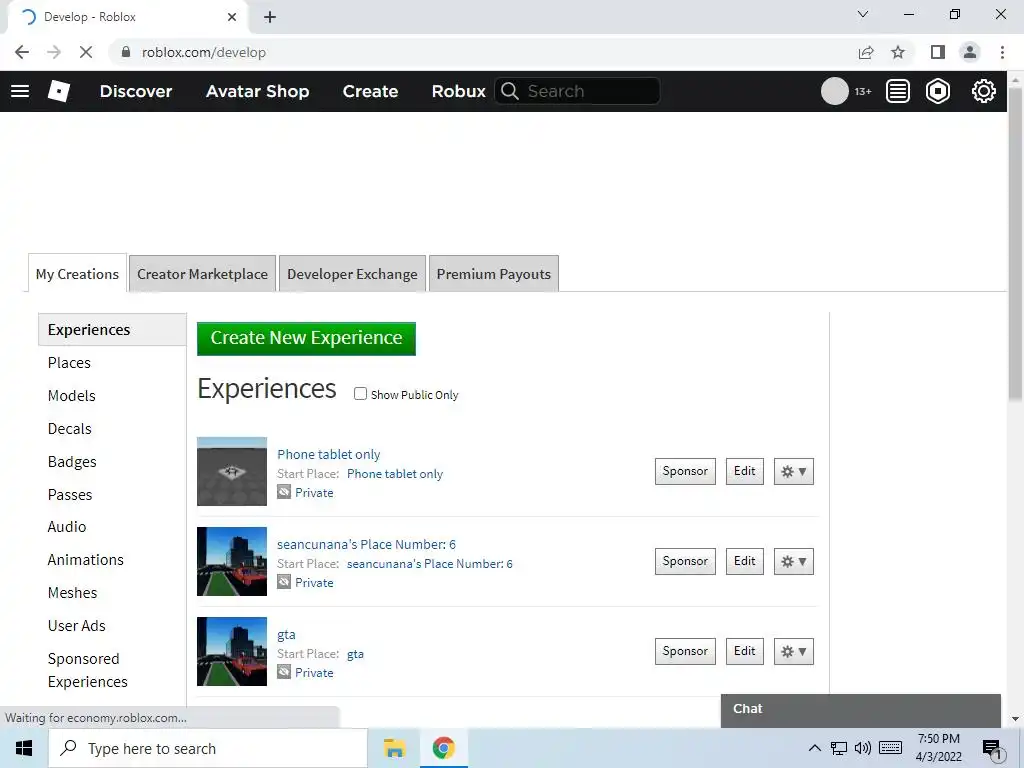This screenshot has width=1024, height=768.
Task: Click Private icon for Phone tablet only
Action: point(283,492)
